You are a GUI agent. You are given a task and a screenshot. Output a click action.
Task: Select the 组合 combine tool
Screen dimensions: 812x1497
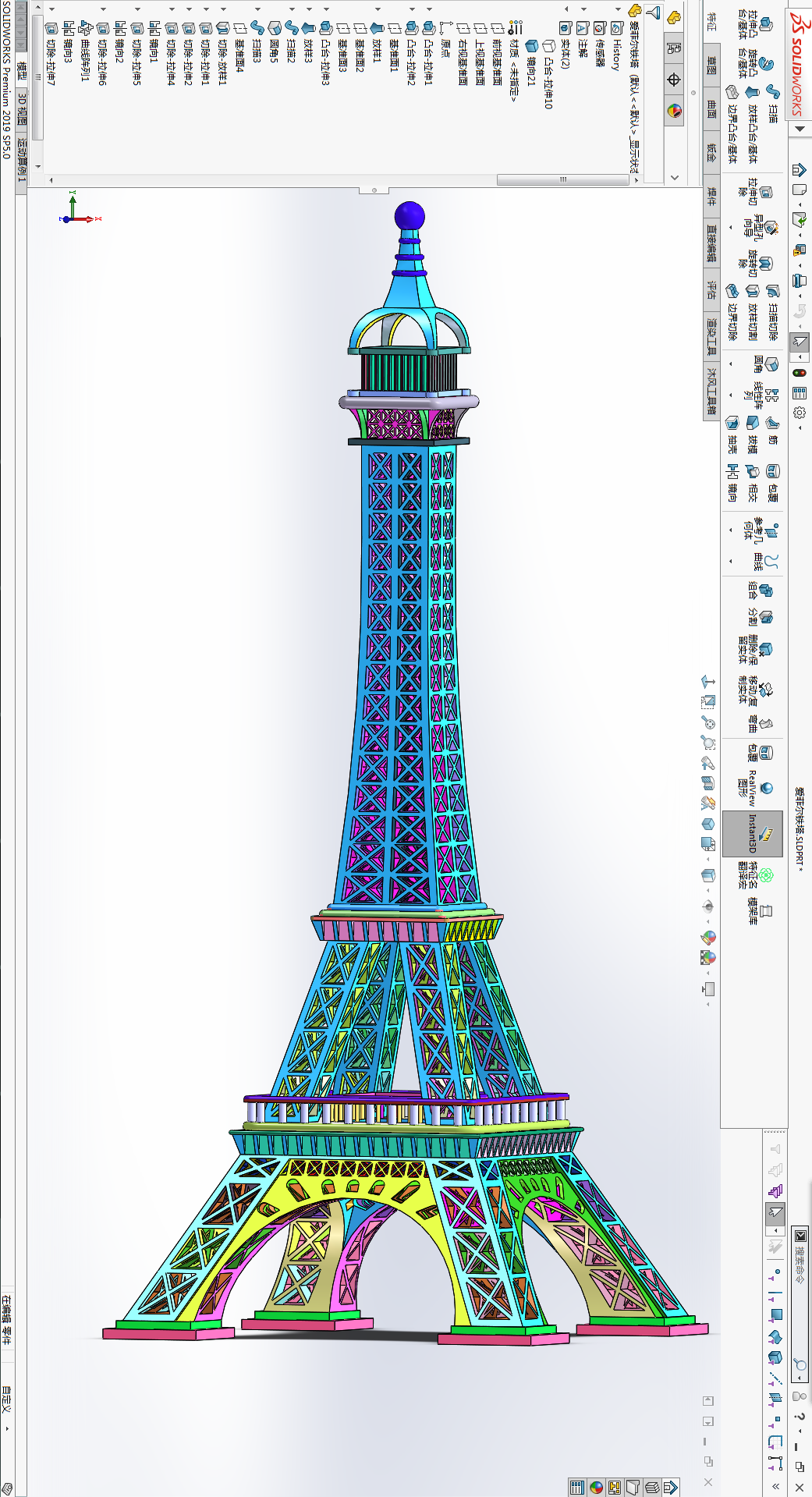pyautogui.click(x=760, y=590)
